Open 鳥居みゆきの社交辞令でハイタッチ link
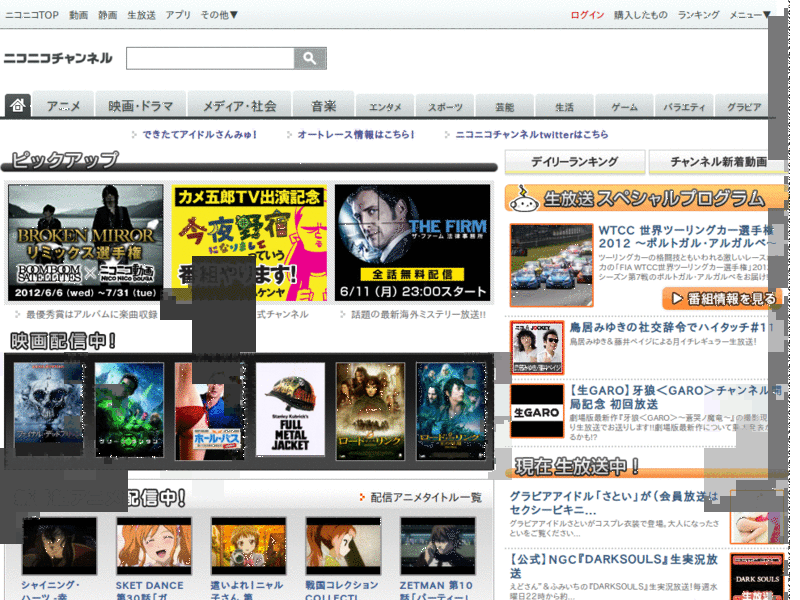This screenshot has height=600, width=800. 671,328
